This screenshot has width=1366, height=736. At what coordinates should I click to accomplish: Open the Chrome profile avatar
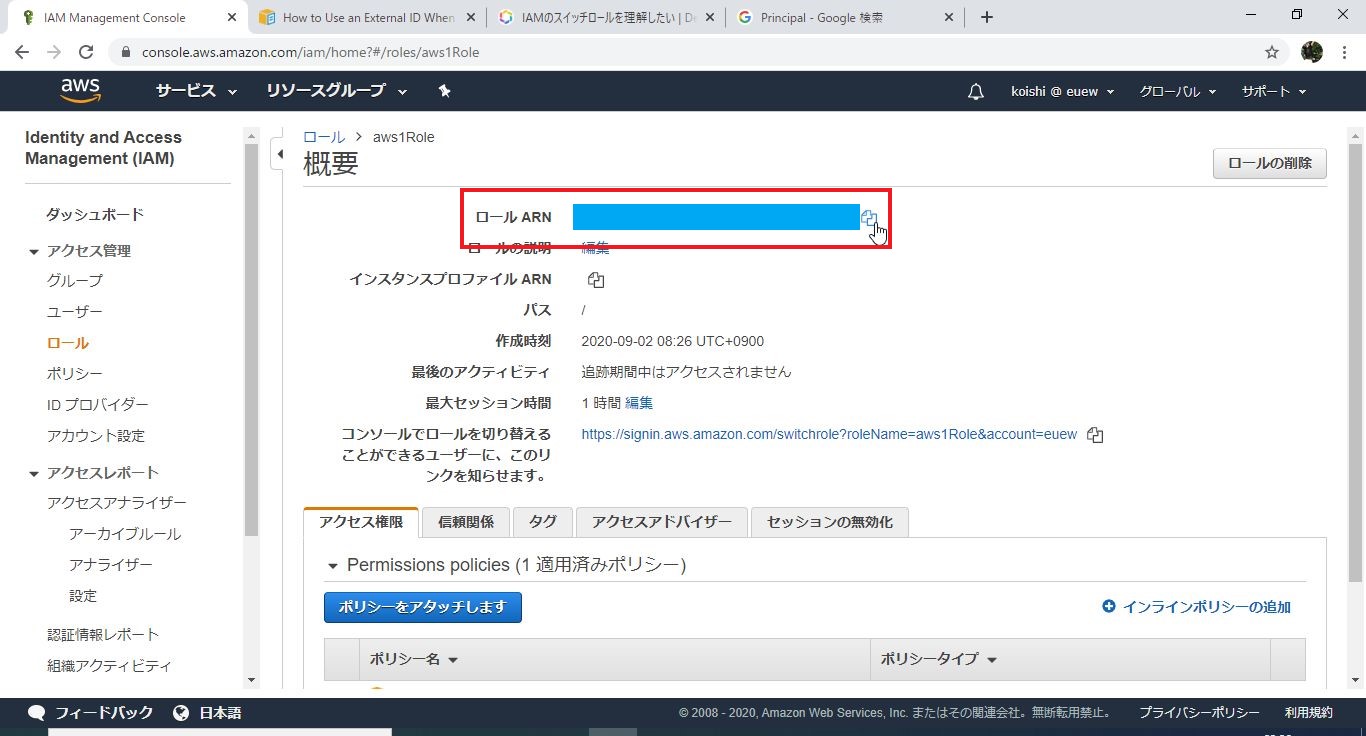point(1312,52)
